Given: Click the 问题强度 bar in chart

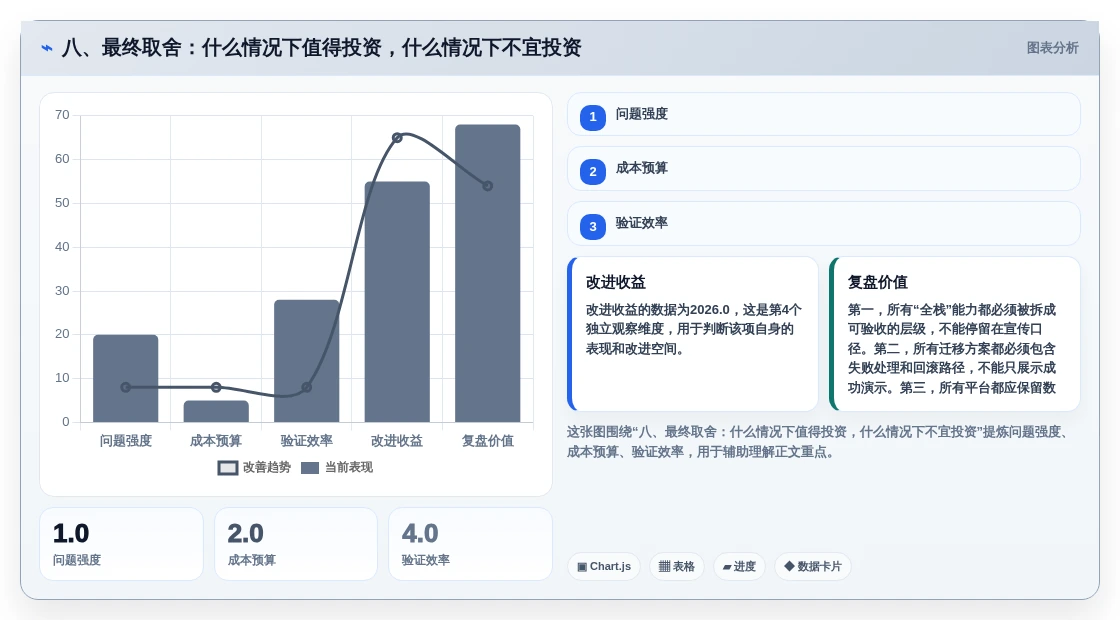Looking at the screenshot, I should pyautogui.click(x=126, y=379).
